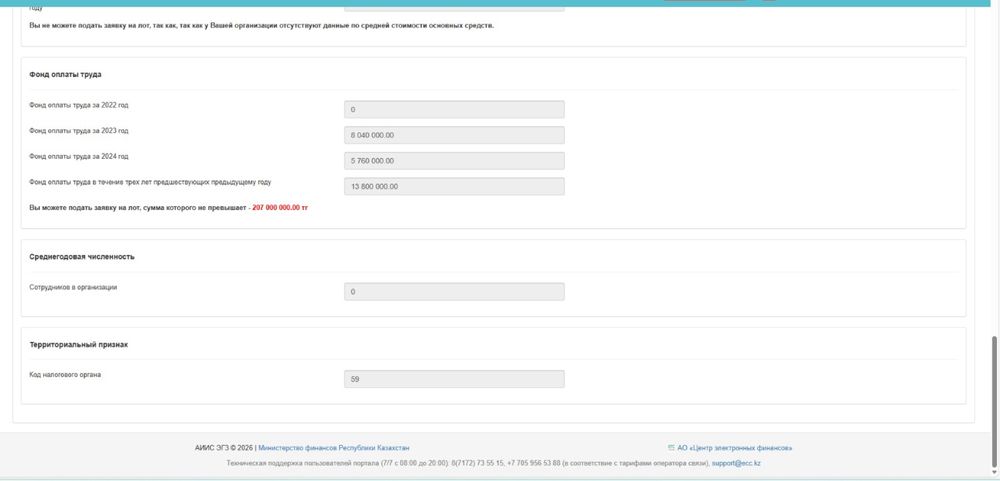Click the 'Сотрудников в организации' field

tap(454, 292)
